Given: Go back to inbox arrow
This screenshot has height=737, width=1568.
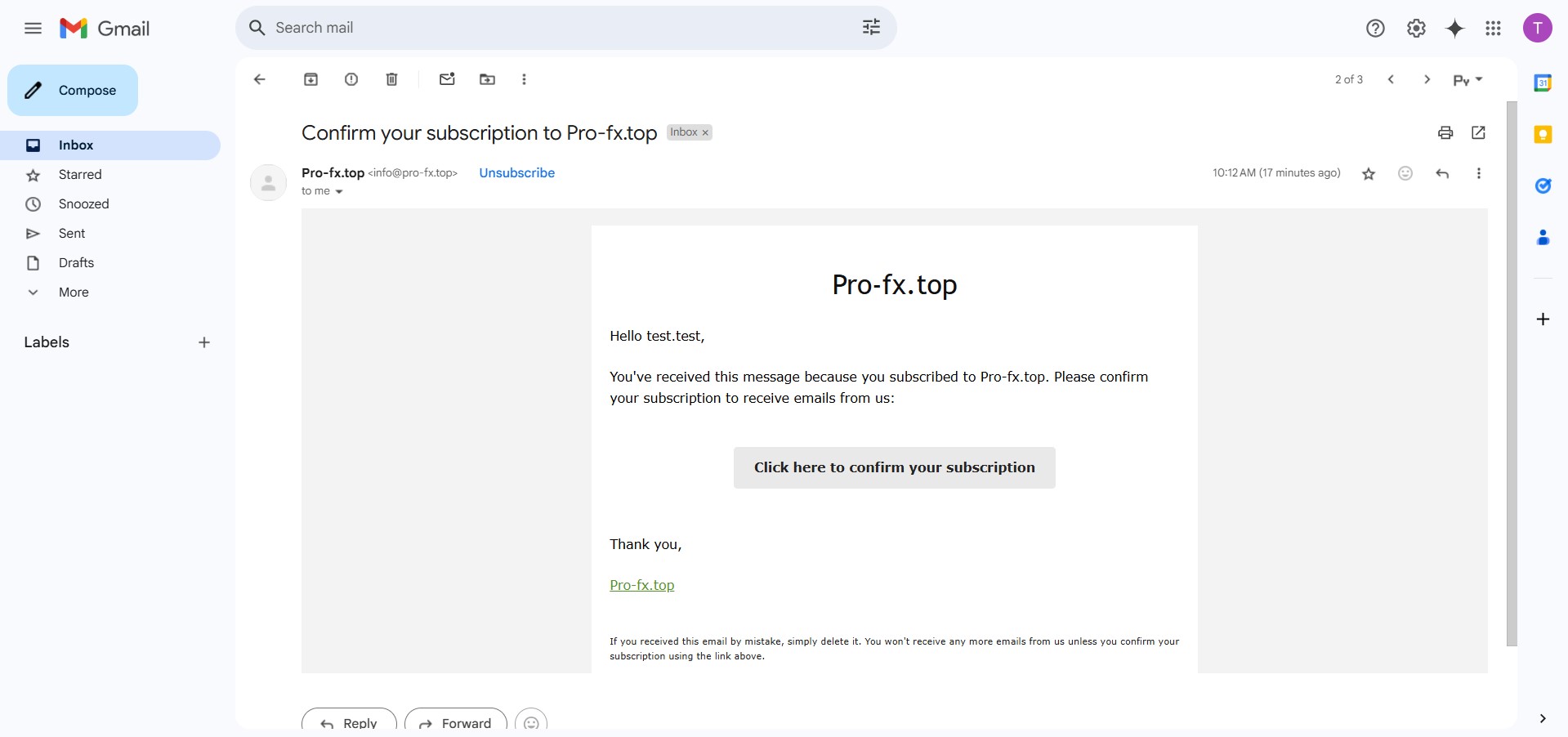Looking at the screenshot, I should tap(260, 79).
